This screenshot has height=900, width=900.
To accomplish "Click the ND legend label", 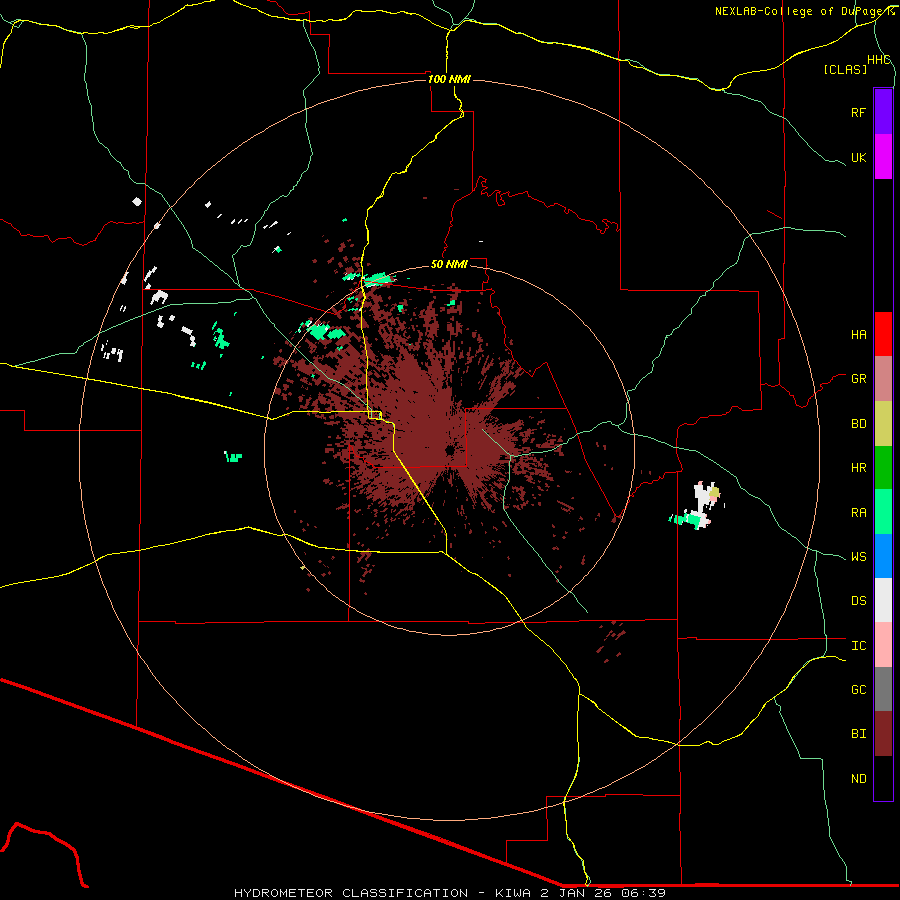I will [858, 779].
